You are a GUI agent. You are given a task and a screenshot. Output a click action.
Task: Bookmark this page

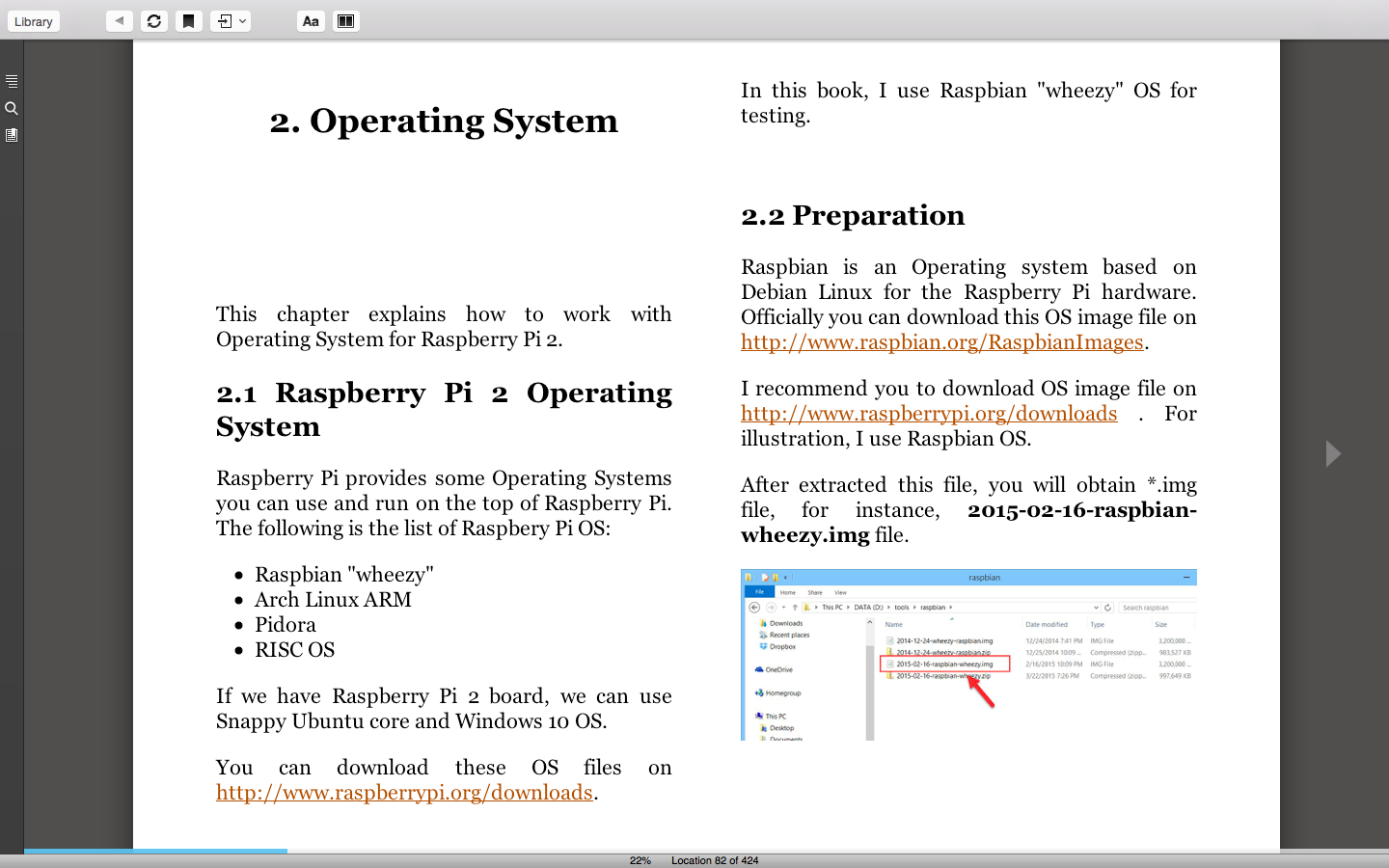189,20
